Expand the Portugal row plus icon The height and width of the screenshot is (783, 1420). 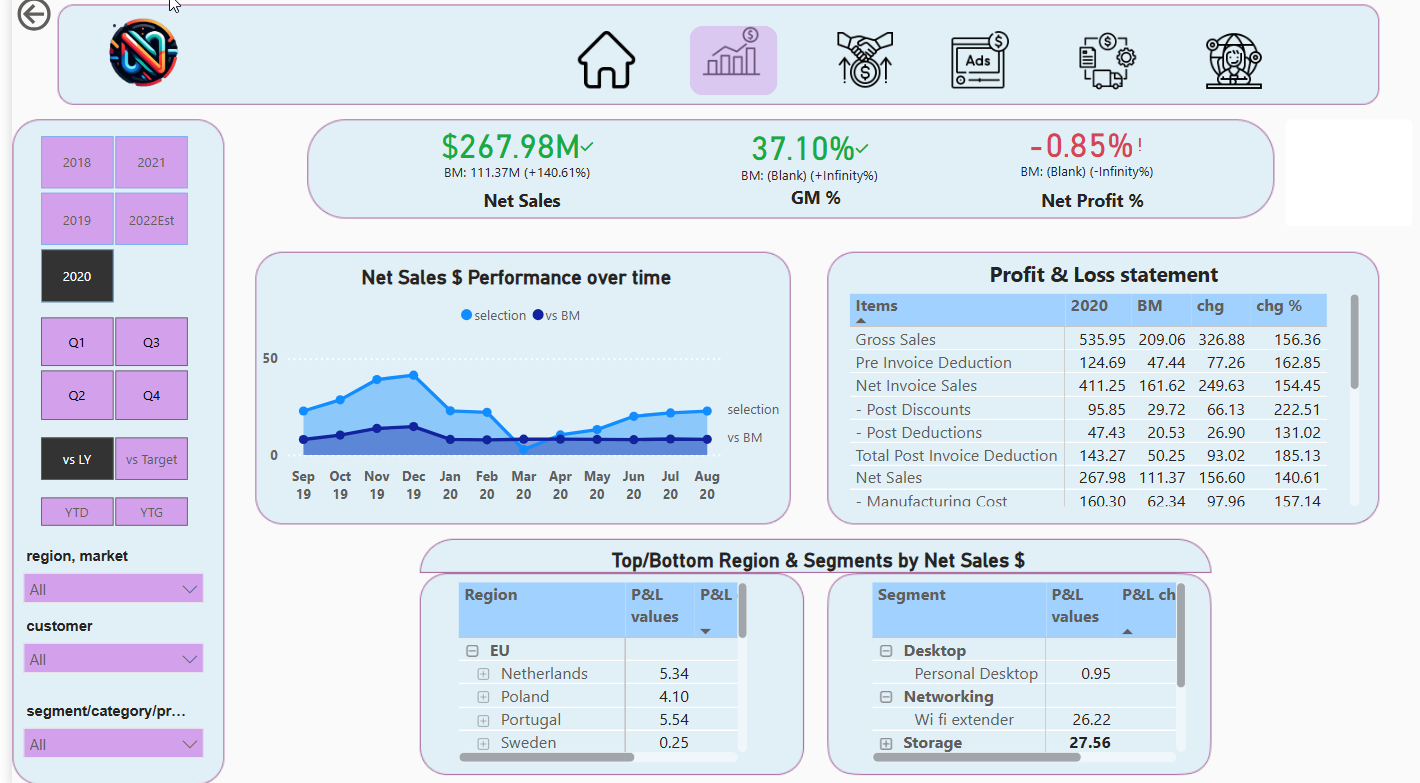483,720
